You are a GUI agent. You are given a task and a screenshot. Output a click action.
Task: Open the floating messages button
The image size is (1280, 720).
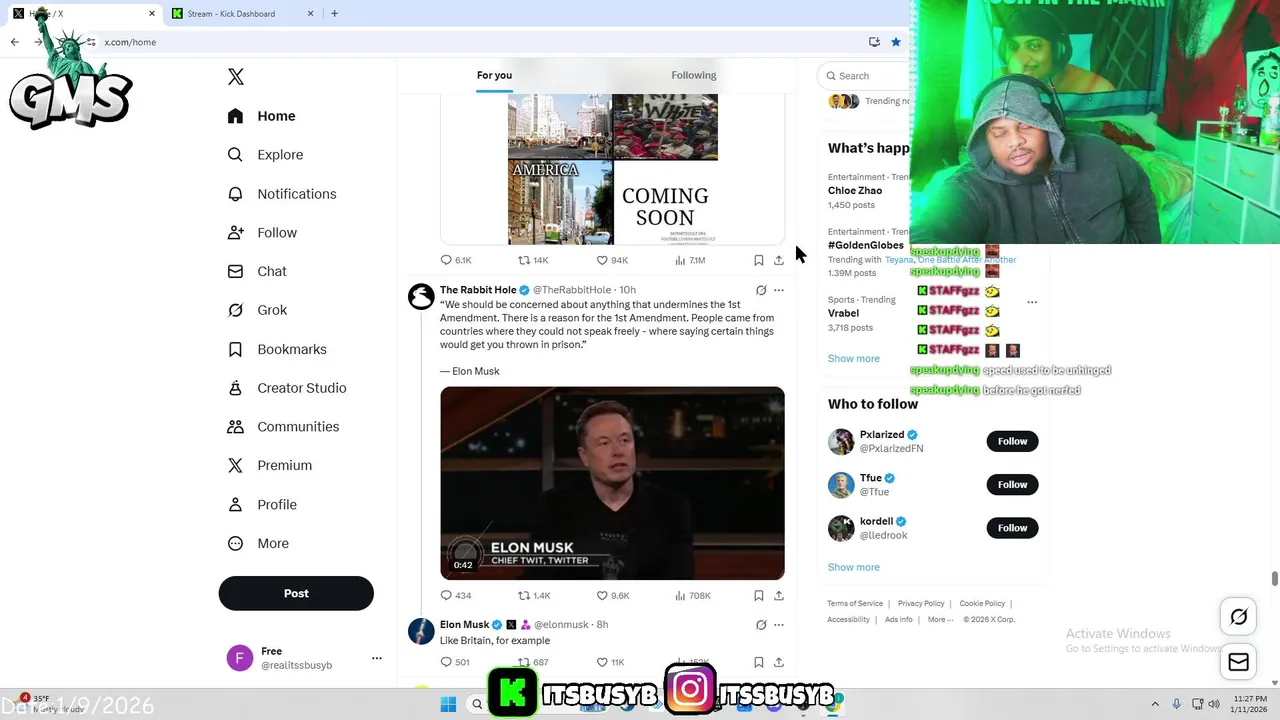click(1238, 662)
